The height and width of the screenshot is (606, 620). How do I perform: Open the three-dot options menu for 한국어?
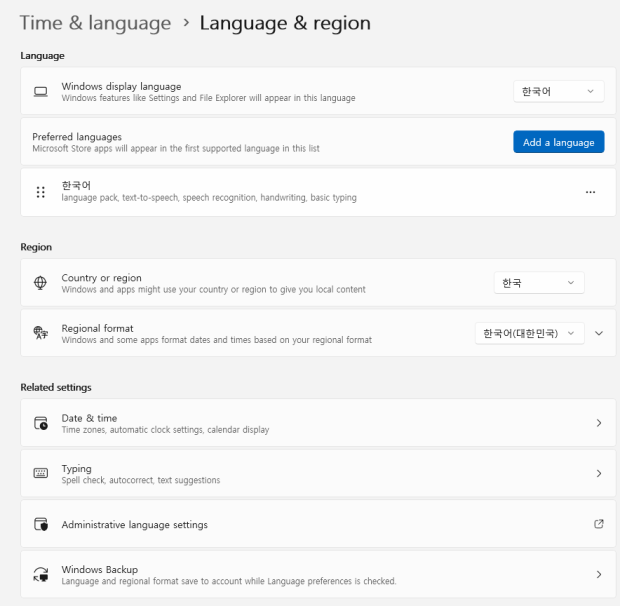(590, 192)
